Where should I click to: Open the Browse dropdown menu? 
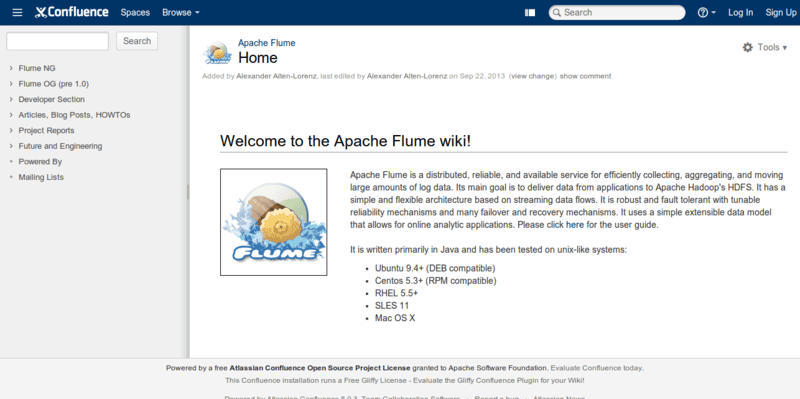(x=181, y=13)
